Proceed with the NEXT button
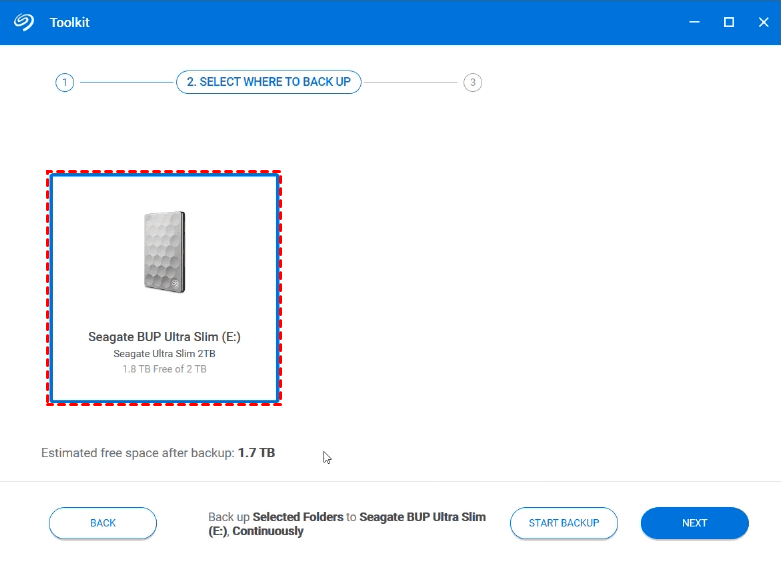Screen dimensions: 781x565 point(694,523)
